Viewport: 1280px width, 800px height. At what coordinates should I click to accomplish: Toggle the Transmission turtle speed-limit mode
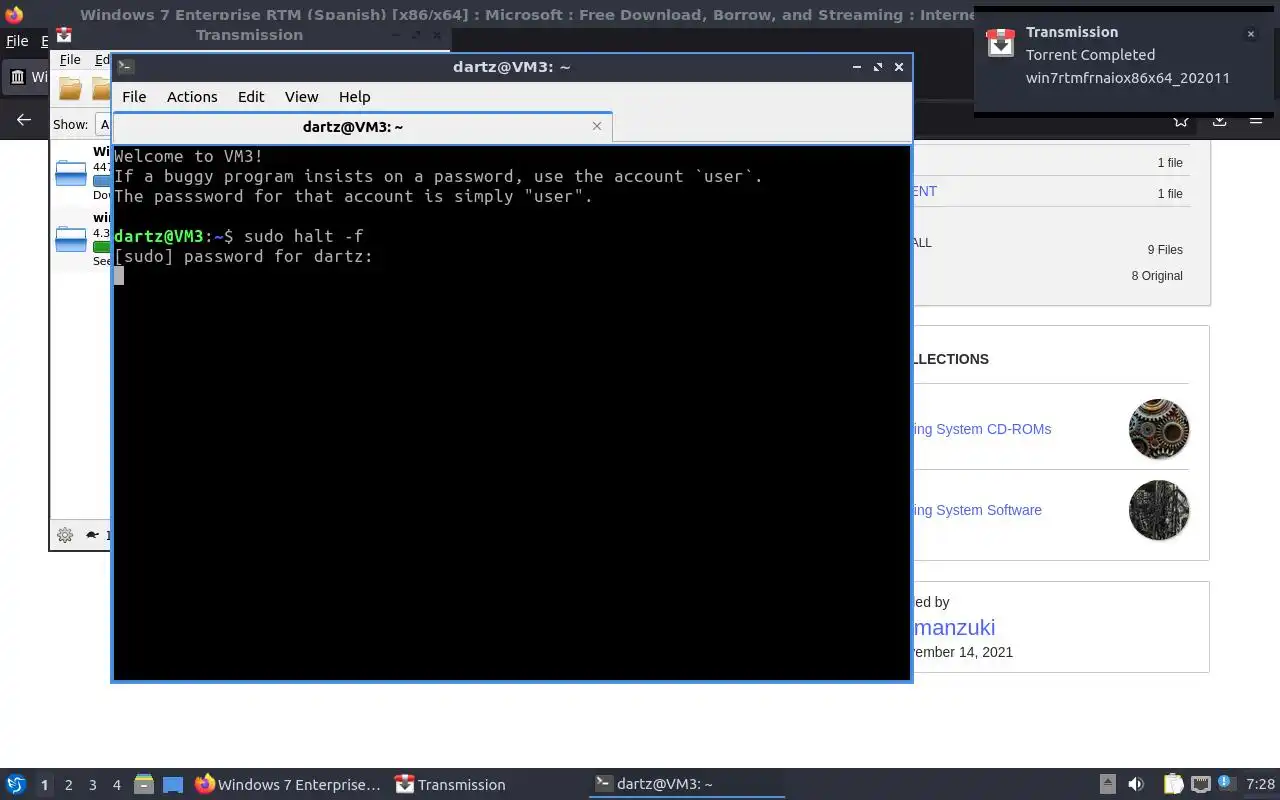click(93, 535)
